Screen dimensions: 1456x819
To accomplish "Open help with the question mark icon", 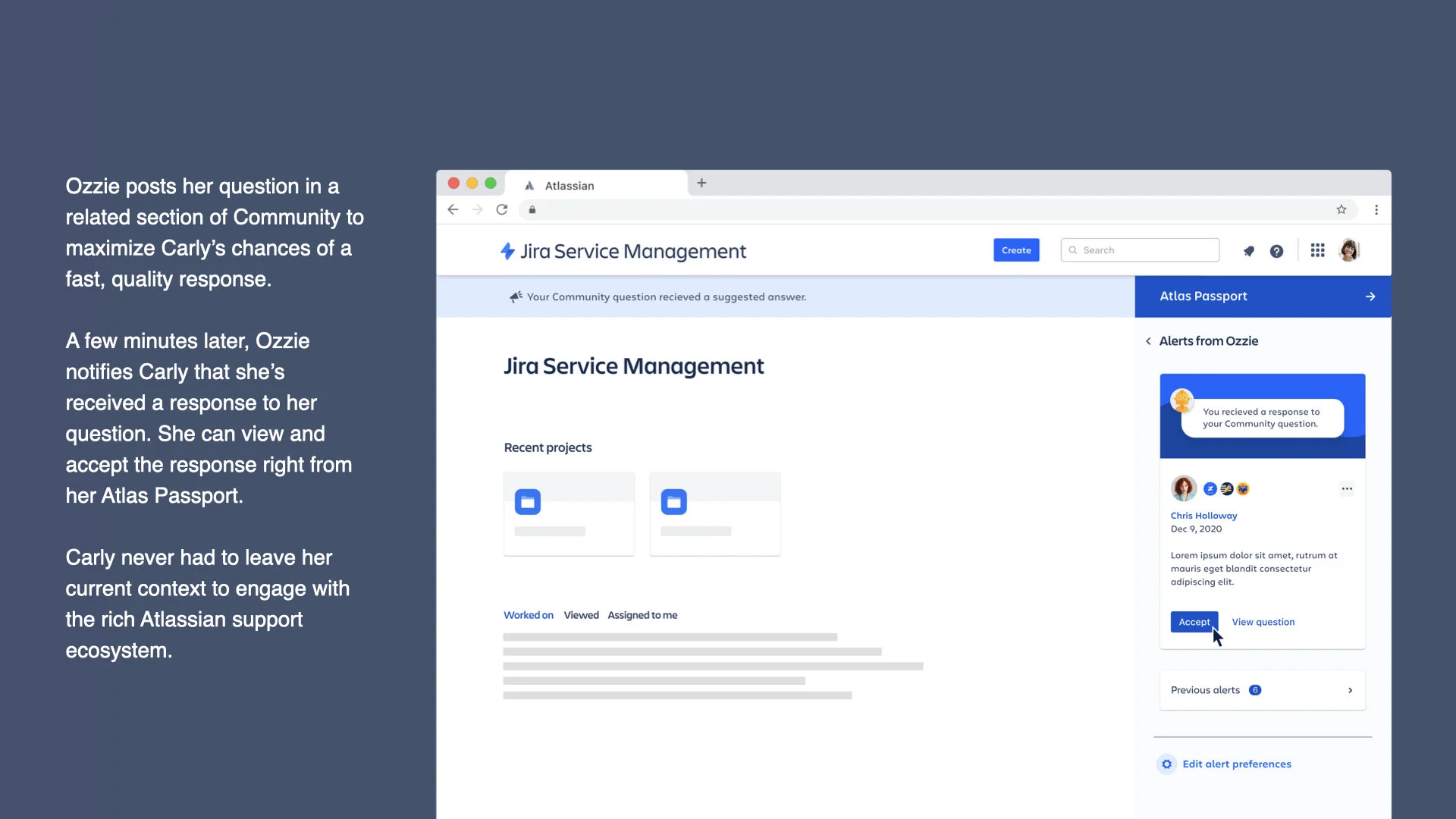I will (1276, 251).
